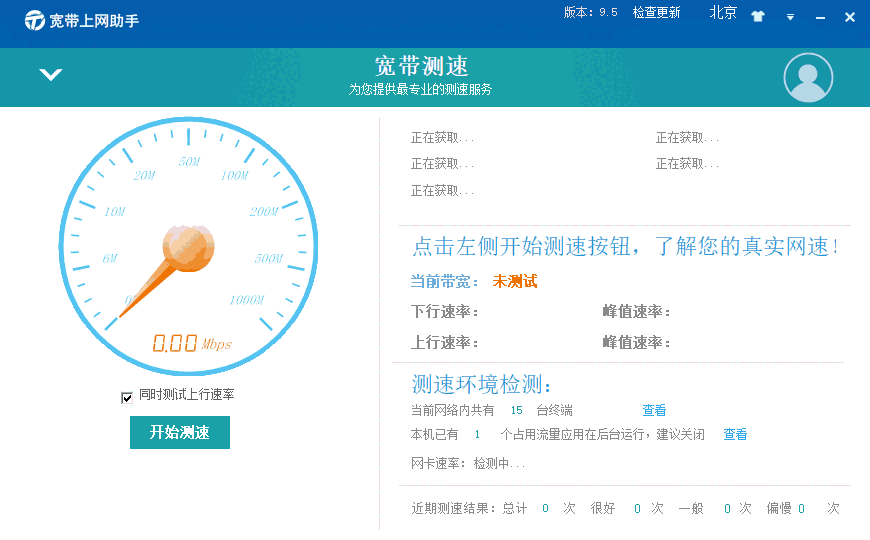Viewport: 870px width, 540px height.
Task: Click the 版本: 9.5 version text
Action: coord(590,13)
